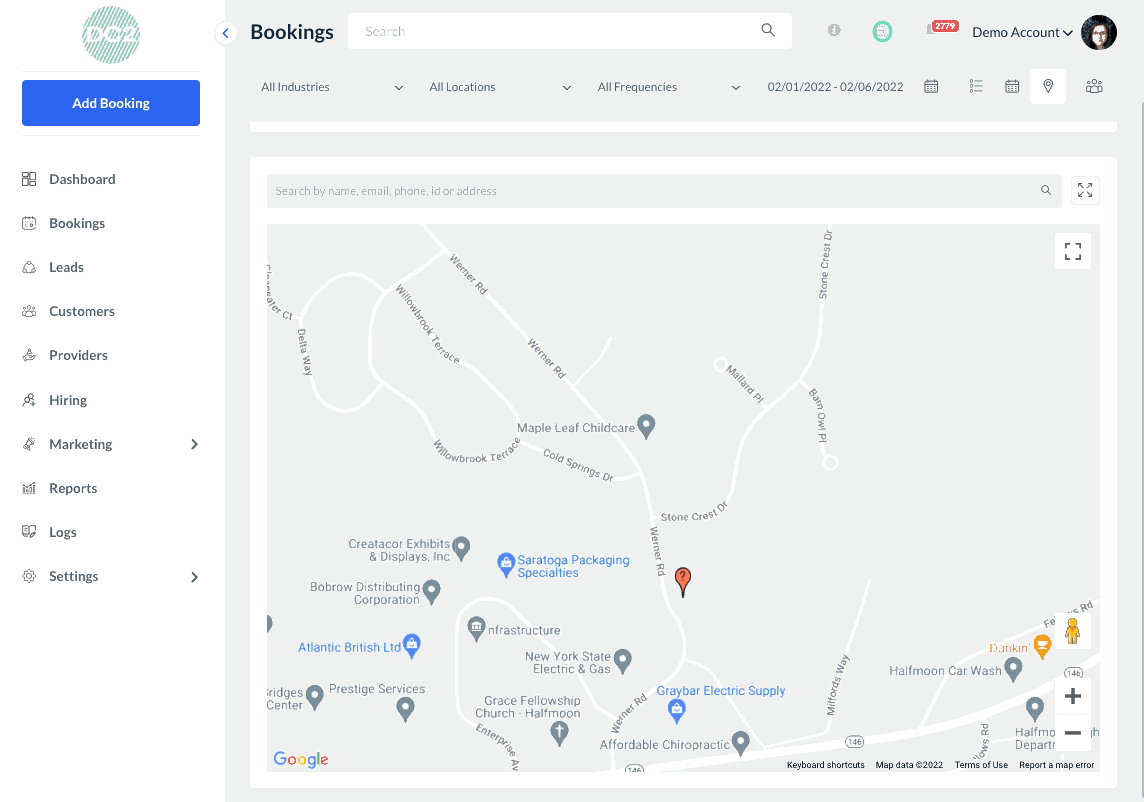Select the map view pin icon
Viewport: 1144px width, 802px height.
click(1048, 86)
